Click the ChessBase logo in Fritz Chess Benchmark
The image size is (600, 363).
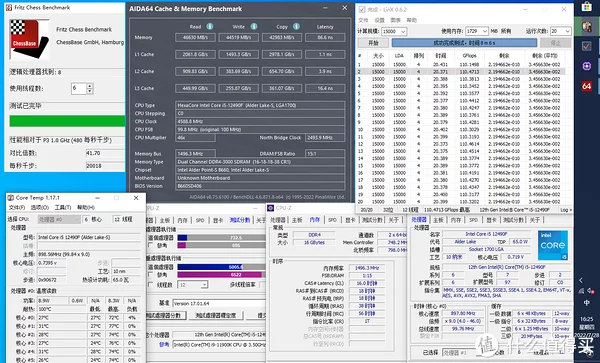[29, 39]
